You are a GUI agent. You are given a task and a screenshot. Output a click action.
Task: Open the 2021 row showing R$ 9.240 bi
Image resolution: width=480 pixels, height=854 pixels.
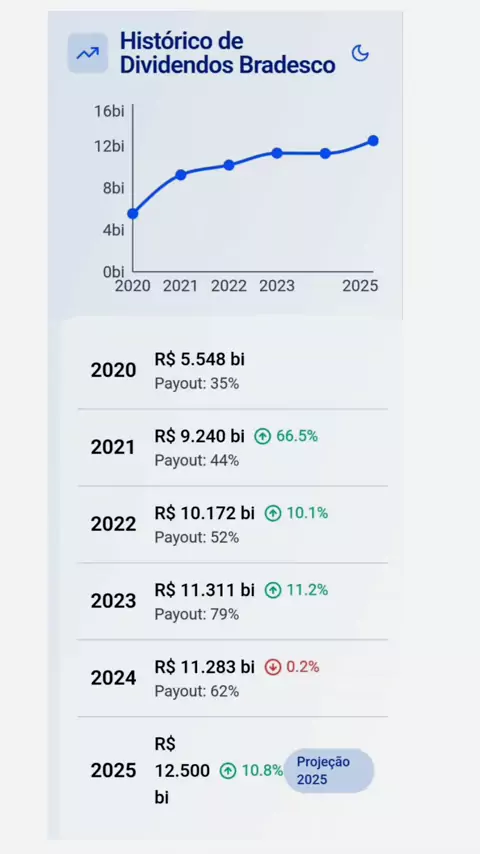click(x=233, y=447)
